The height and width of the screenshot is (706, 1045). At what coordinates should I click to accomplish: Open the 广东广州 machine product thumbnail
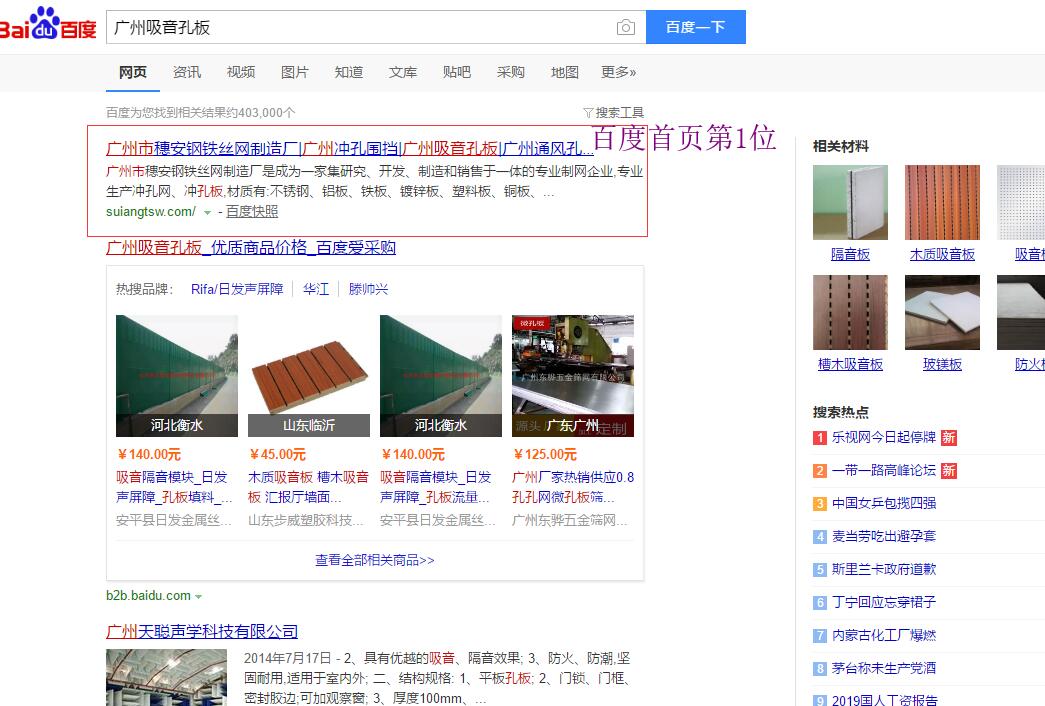tap(572, 376)
